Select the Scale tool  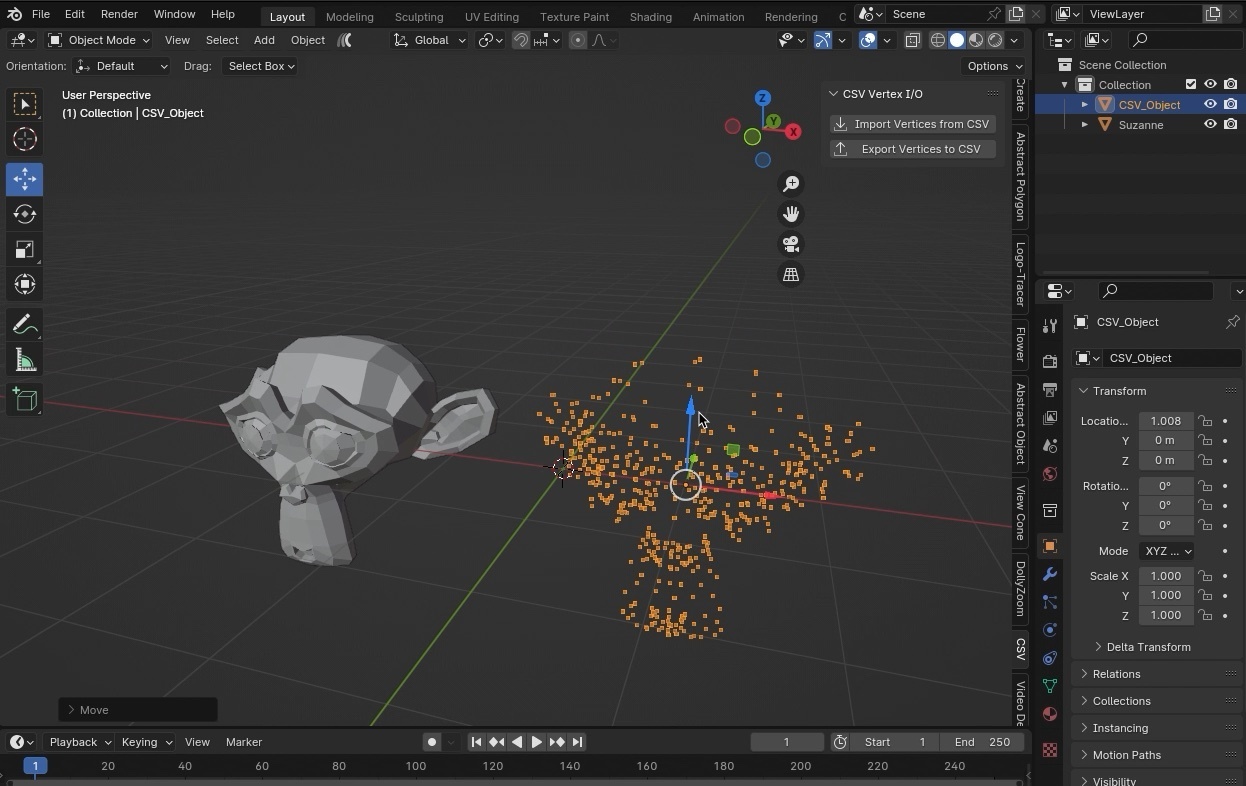[x=24, y=250]
